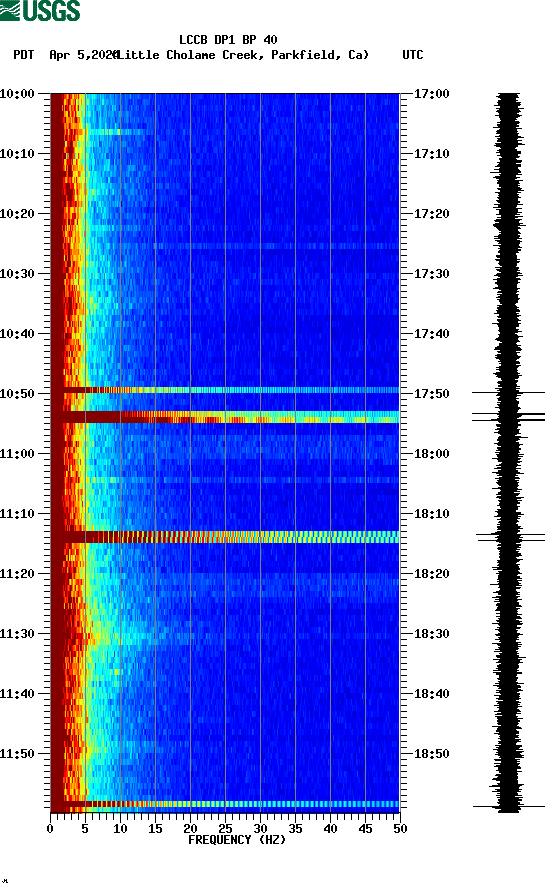The image size is (552, 892).
Task: Click the '40' frequency axis label
Action: [330, 829]
